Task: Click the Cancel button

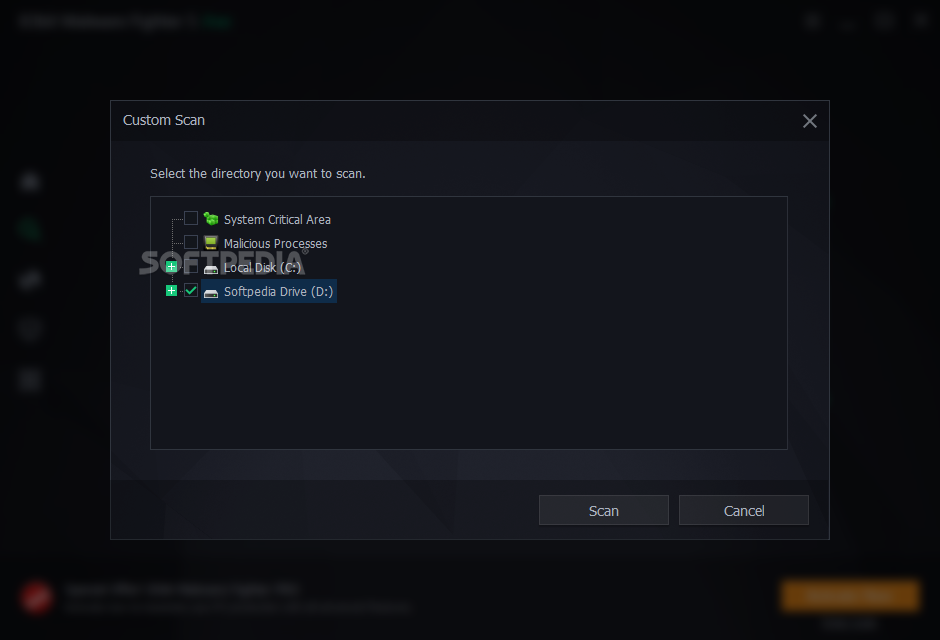Action: [743, 510]
